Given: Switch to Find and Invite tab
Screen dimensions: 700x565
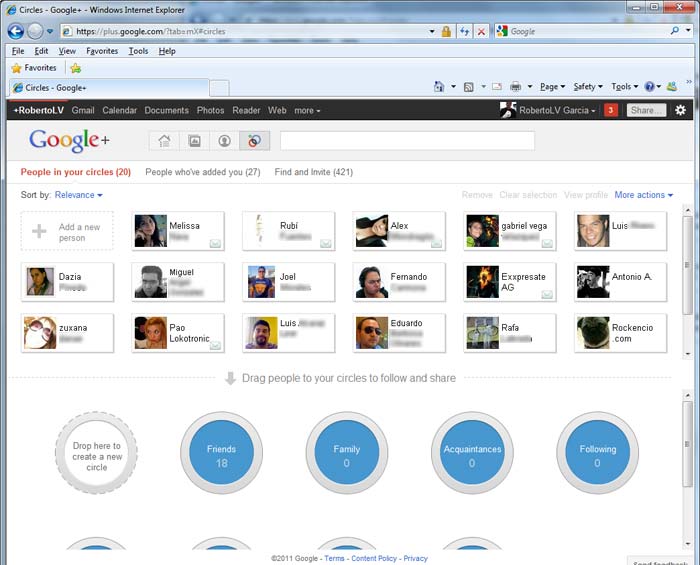Looking at the screenshot, I should (314, 172).
